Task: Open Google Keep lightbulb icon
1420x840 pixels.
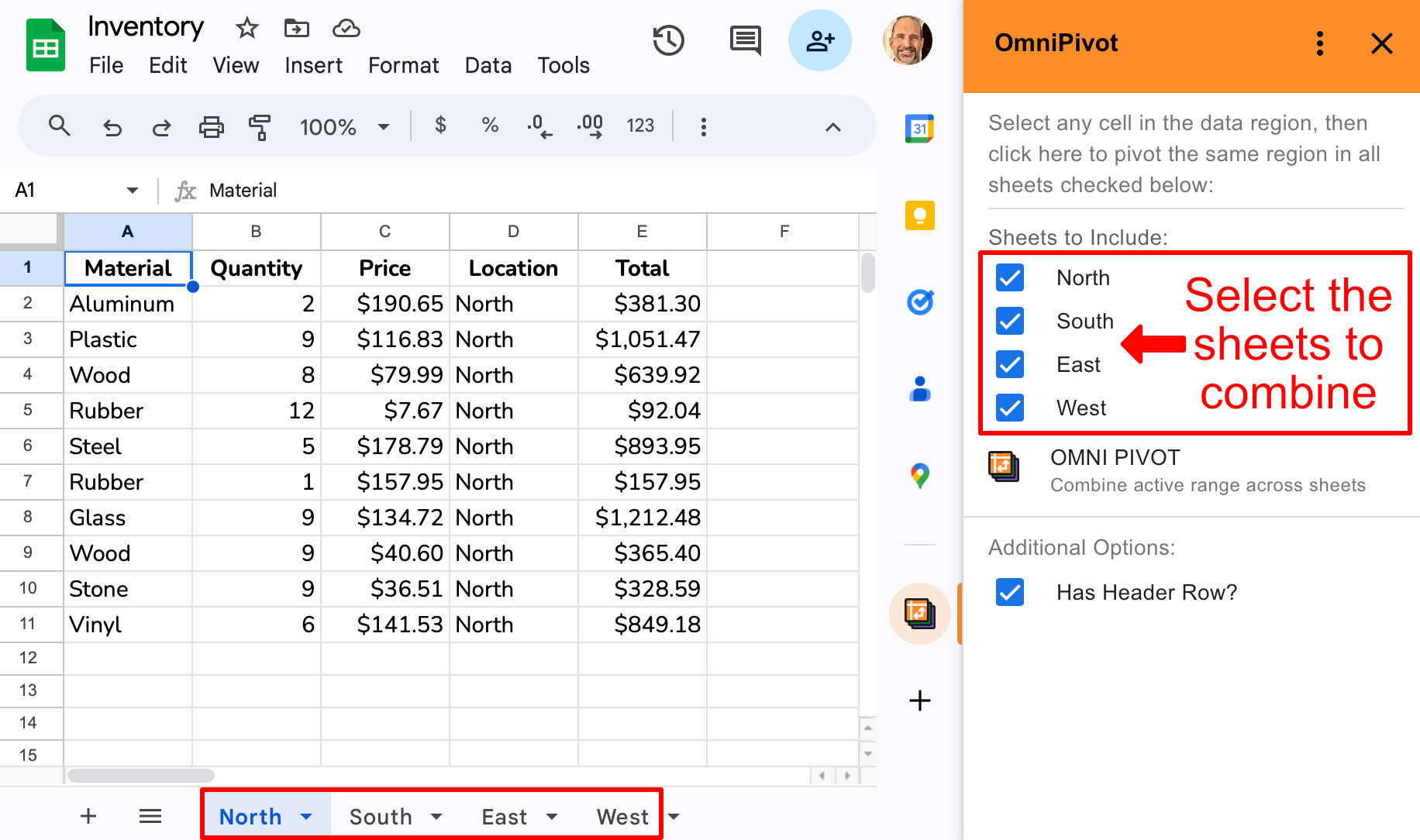Action: point(919,215)
